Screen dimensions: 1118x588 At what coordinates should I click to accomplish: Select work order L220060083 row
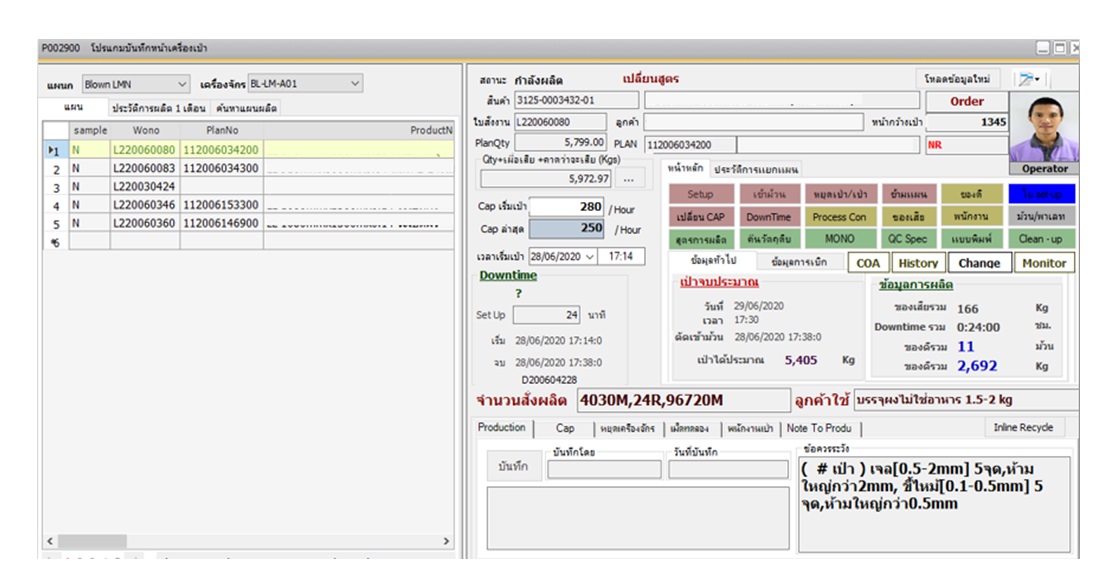pos(145,169)
